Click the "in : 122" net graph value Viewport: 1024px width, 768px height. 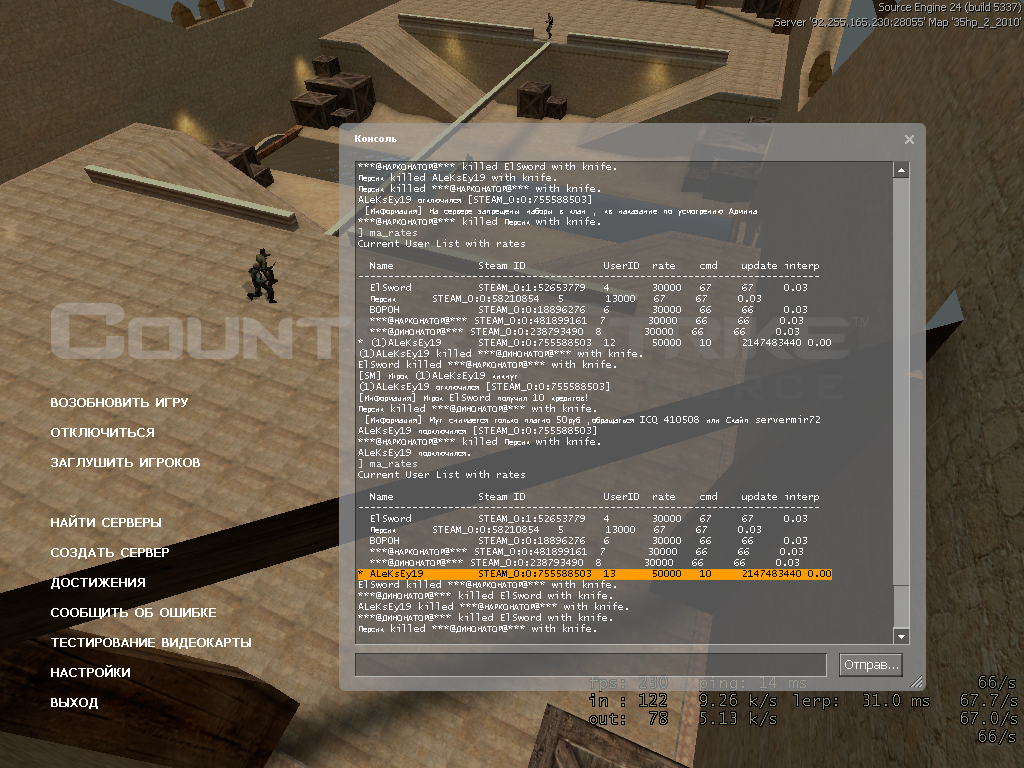point(628,701)
